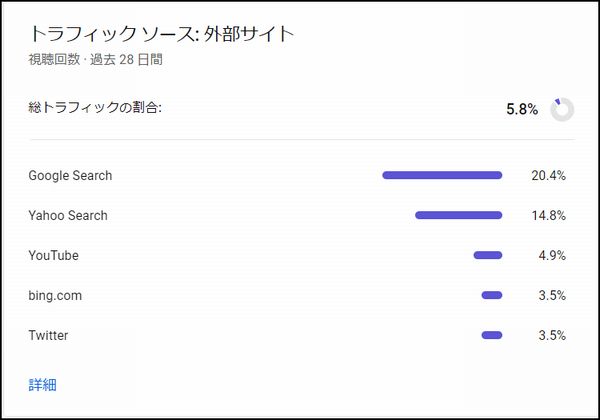Click the traffic share donut chart icon
Viewport: 600px width, 420px height.
(562, 109)
